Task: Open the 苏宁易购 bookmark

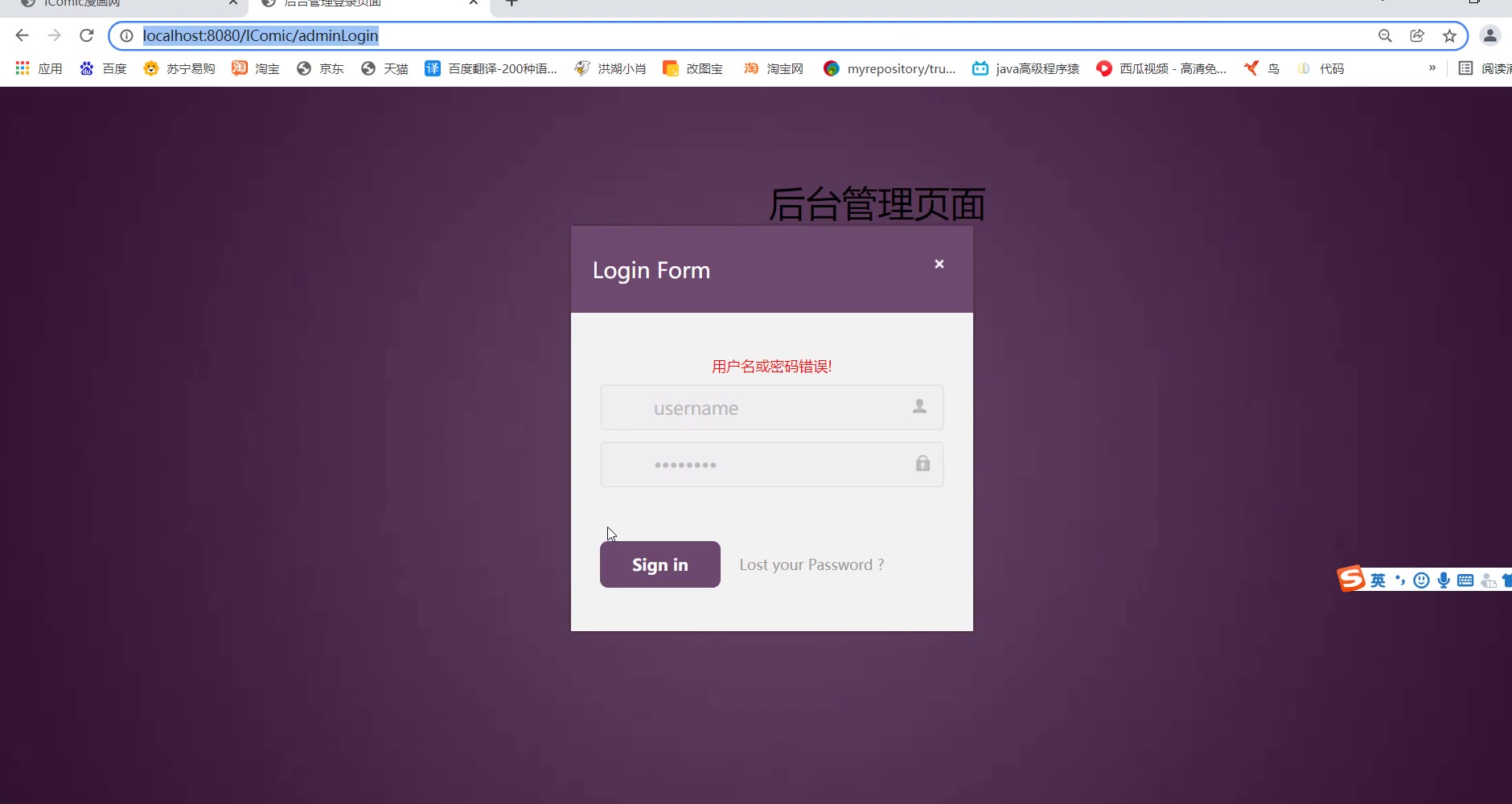Action: [x=179, y=68]
